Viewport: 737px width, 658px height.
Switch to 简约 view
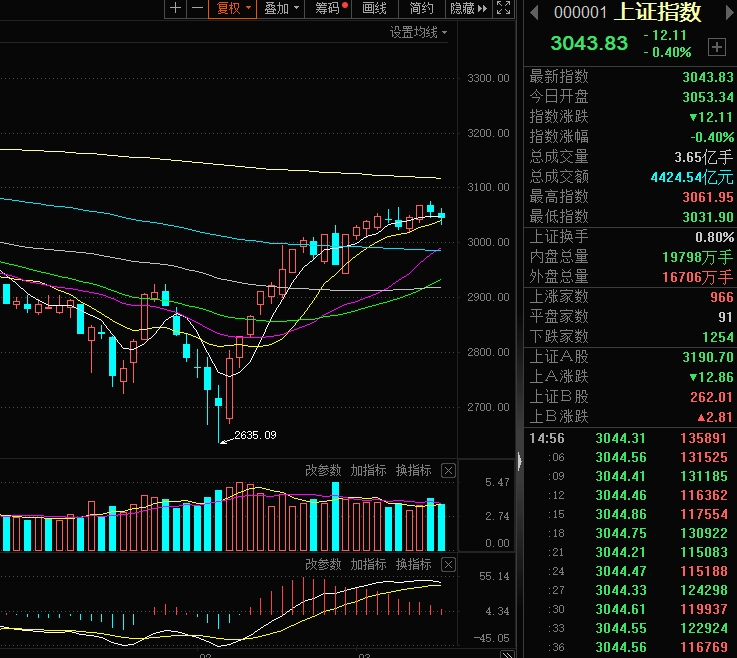point(422,8)
